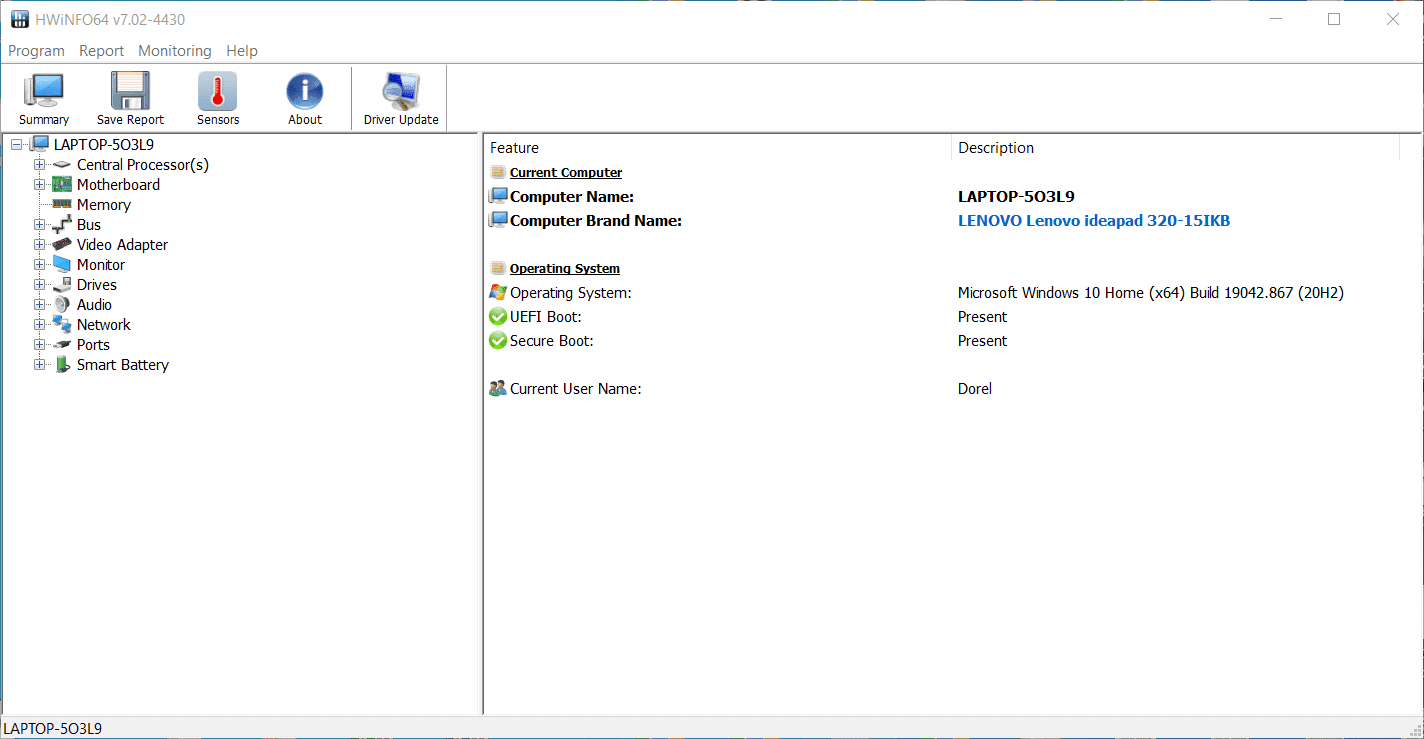Click the users icon beside Current User Name
Image resolution: width=1424 pixels, height=739 pixels.
click(498, 389)
